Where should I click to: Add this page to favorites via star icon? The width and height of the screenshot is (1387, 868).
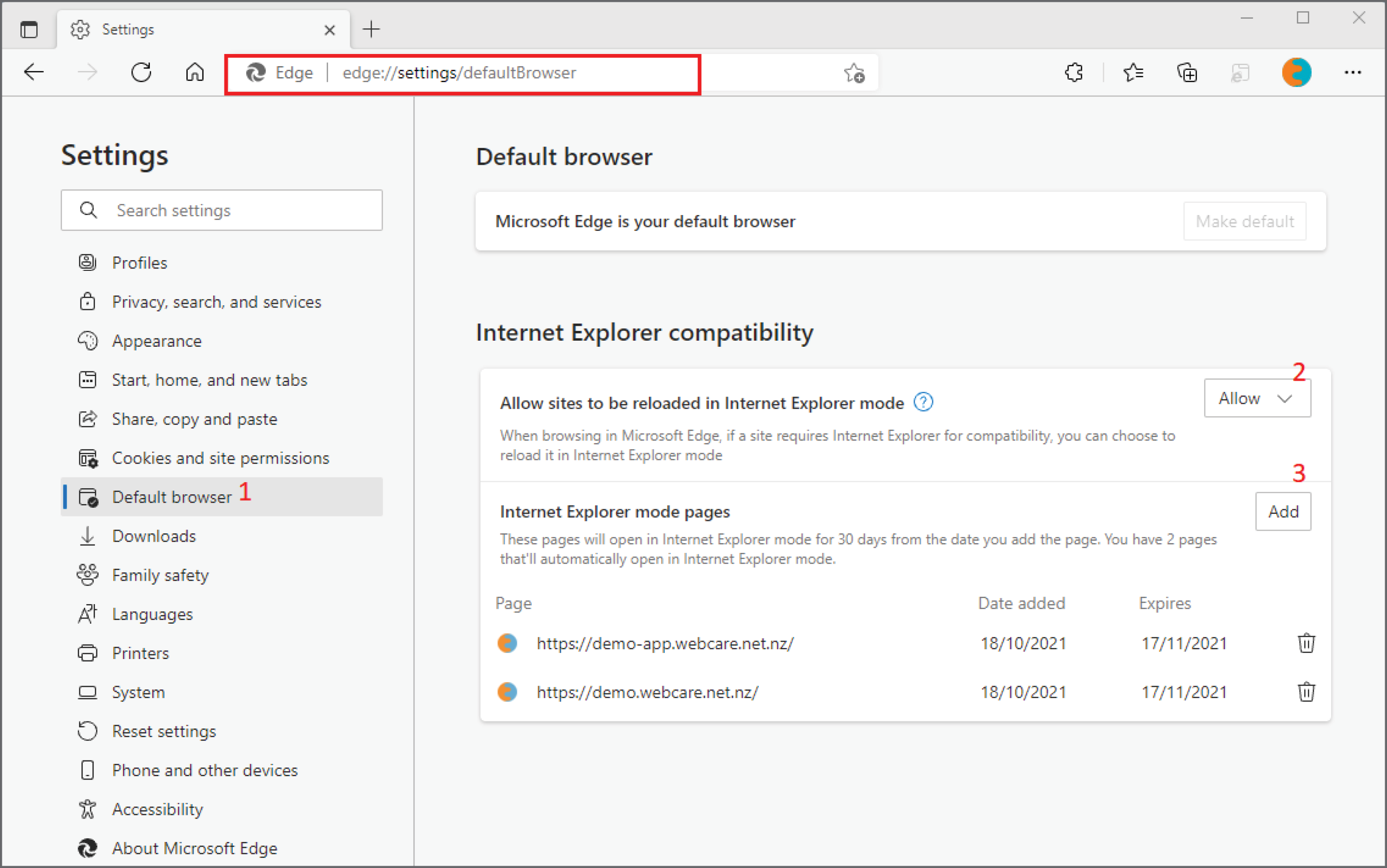(x=854, y=73)
